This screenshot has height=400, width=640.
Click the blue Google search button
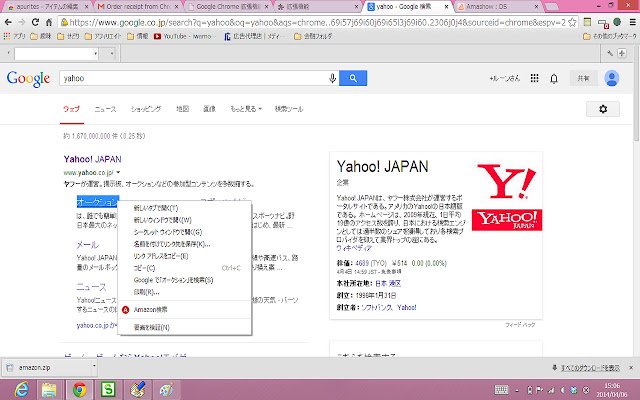[x=353, y=78]
